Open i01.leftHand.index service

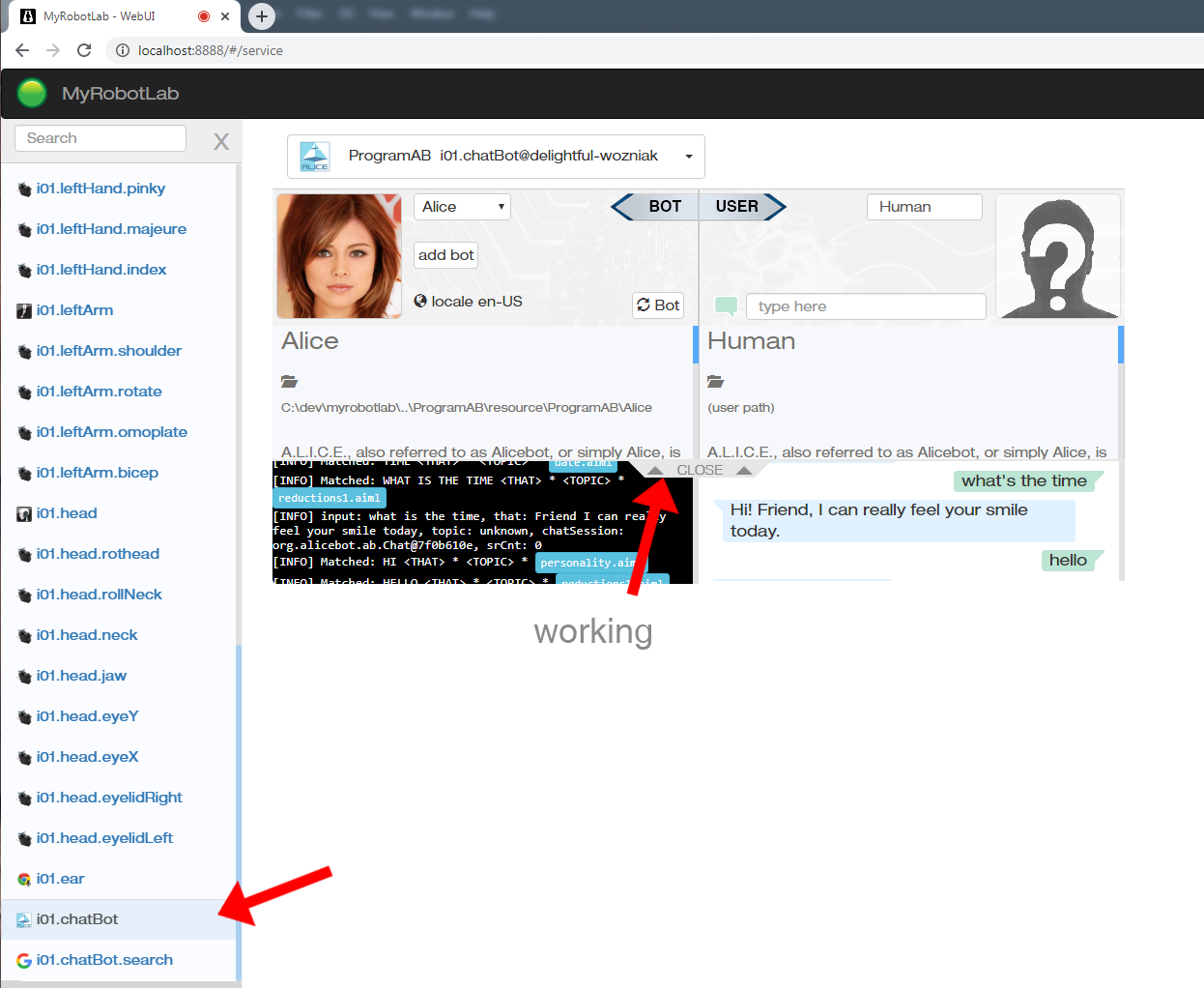[x=101, y=270]
